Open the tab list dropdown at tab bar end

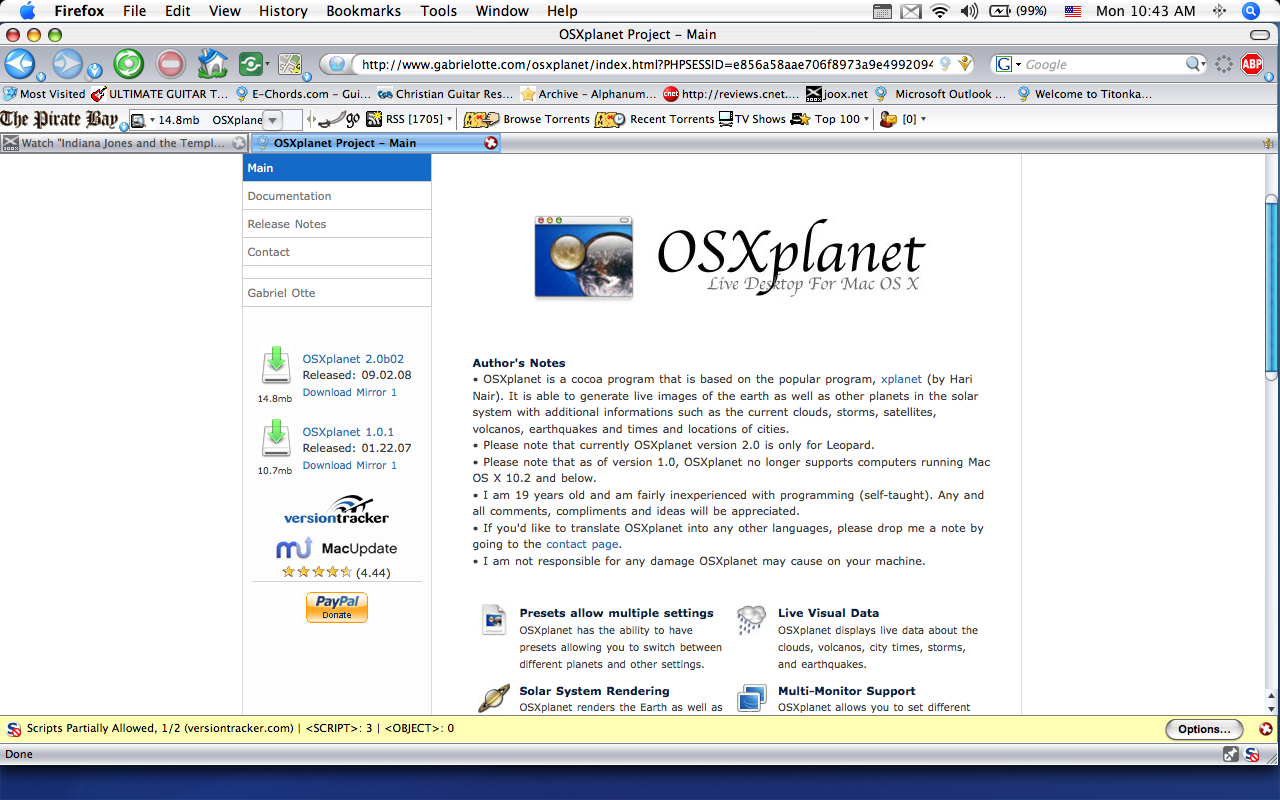[x=1268, y=143]
